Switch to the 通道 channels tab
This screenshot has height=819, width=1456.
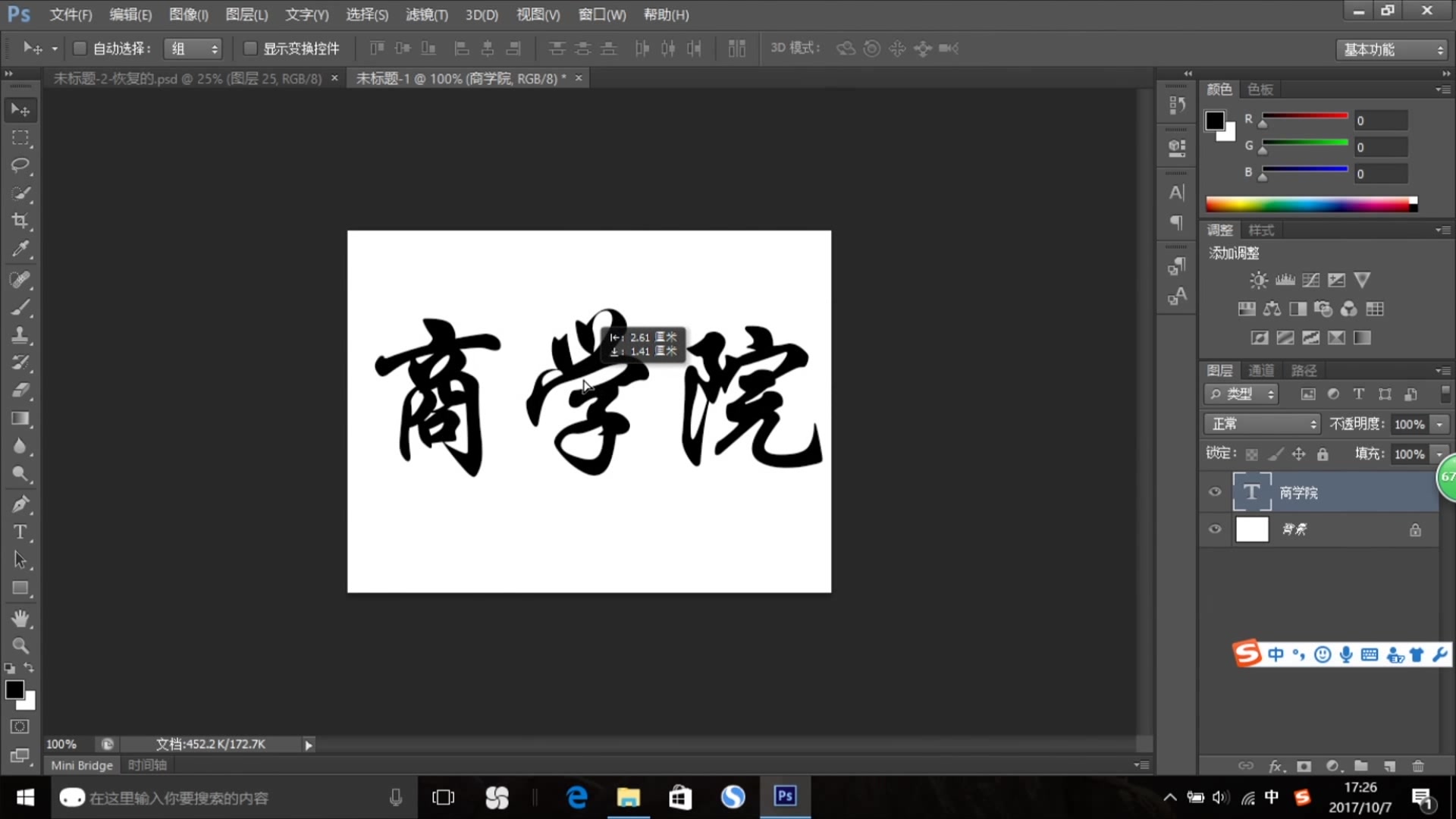[1261, 370]
